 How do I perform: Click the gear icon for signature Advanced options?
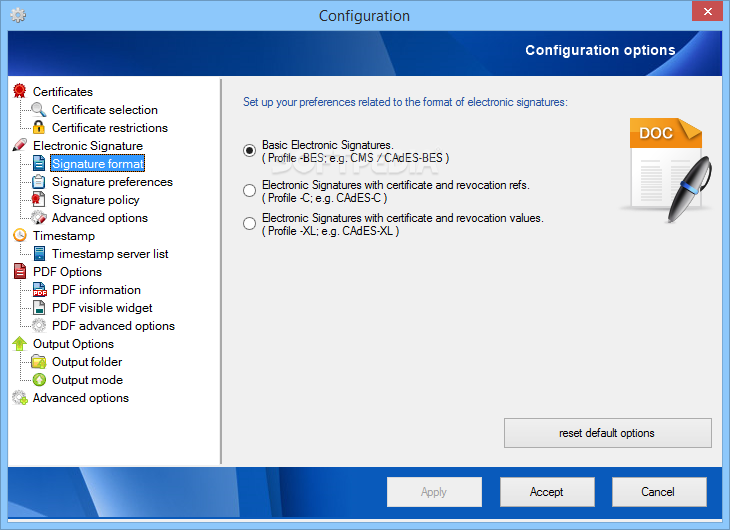39,217
